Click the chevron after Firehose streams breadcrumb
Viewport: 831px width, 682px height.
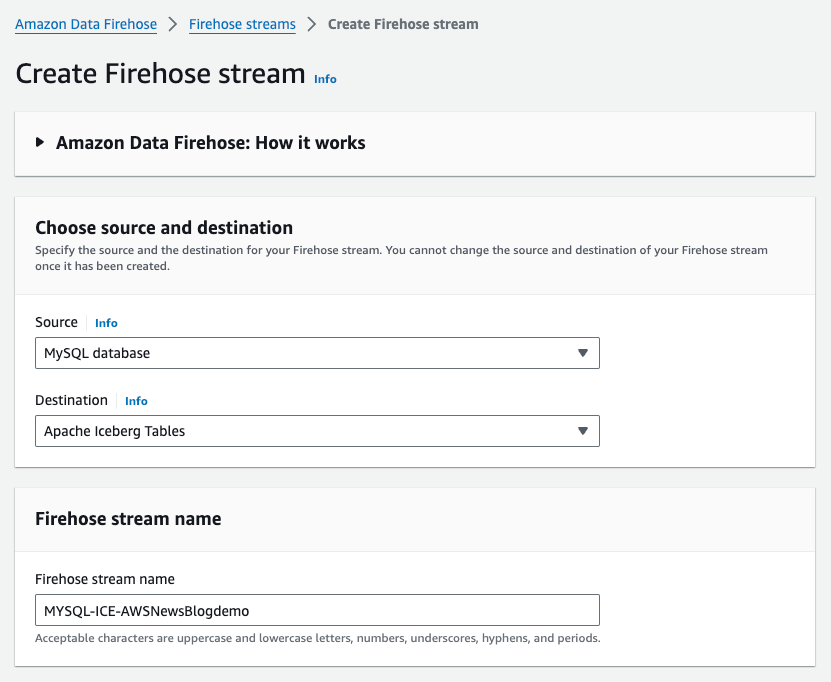pyautogui.click(x=312, y=24)
